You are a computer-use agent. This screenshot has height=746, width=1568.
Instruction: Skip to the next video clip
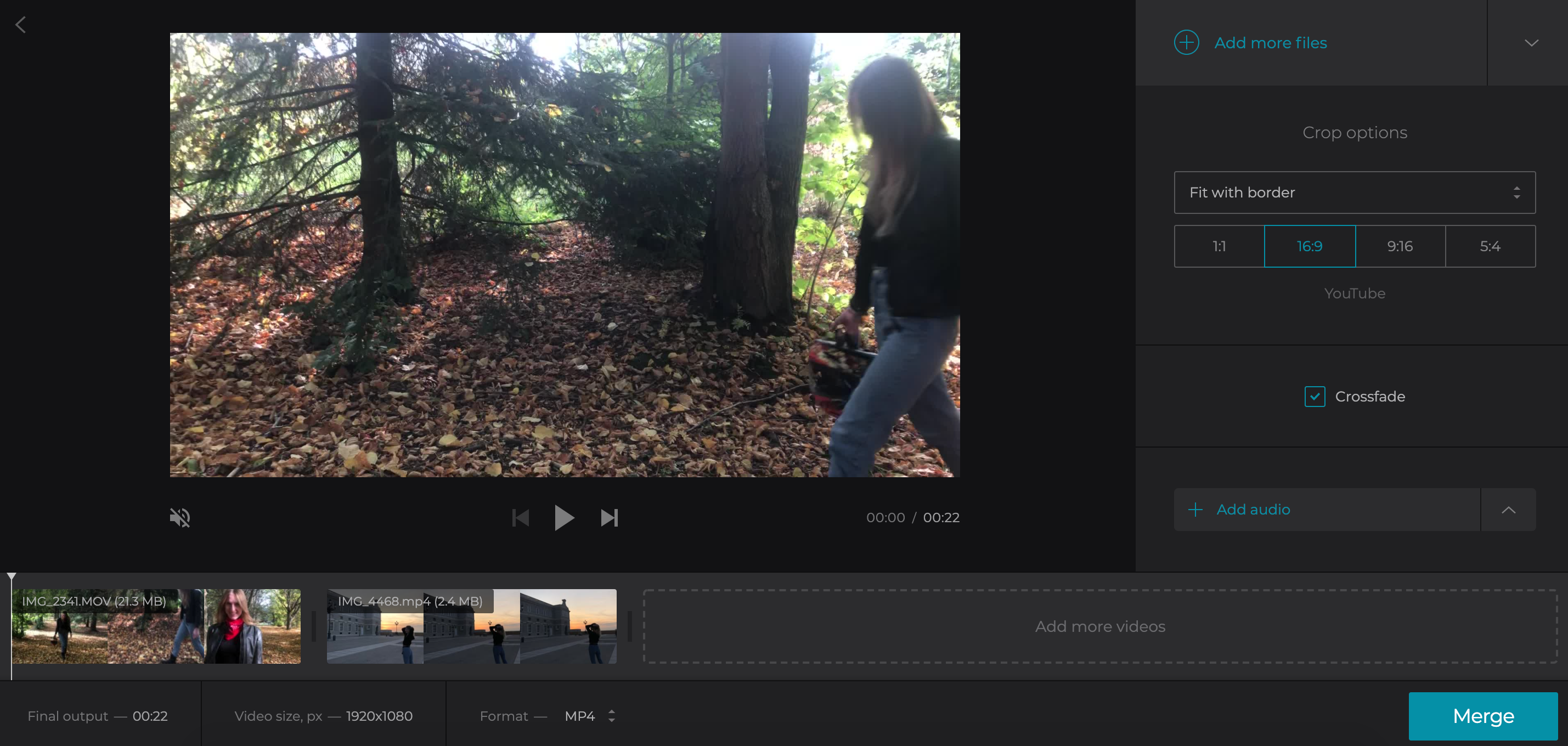[610, 518]
